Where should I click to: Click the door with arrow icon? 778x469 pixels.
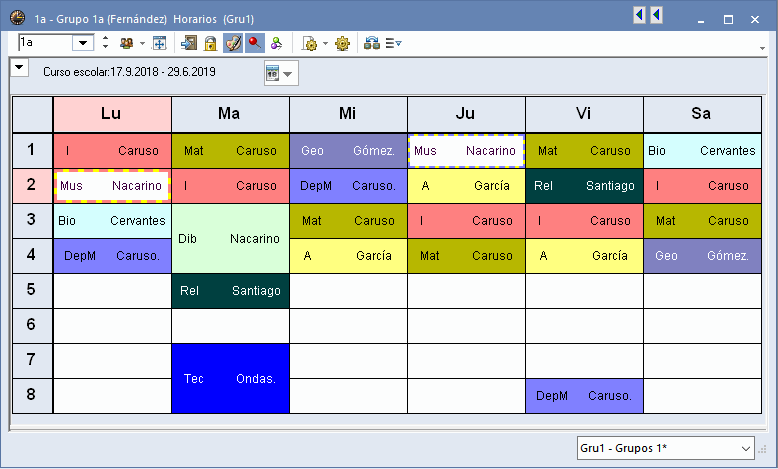pos(189,44)
